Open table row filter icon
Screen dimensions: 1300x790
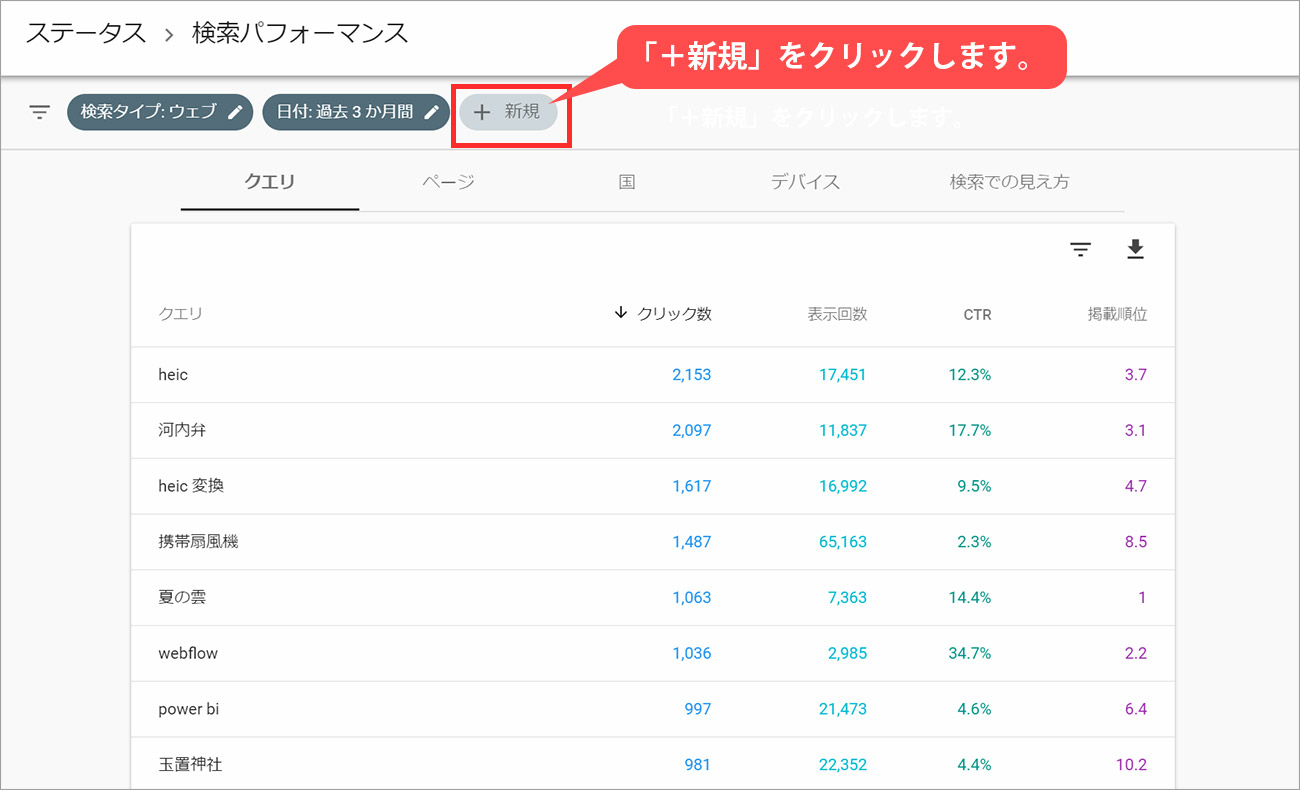point(1080,250)
